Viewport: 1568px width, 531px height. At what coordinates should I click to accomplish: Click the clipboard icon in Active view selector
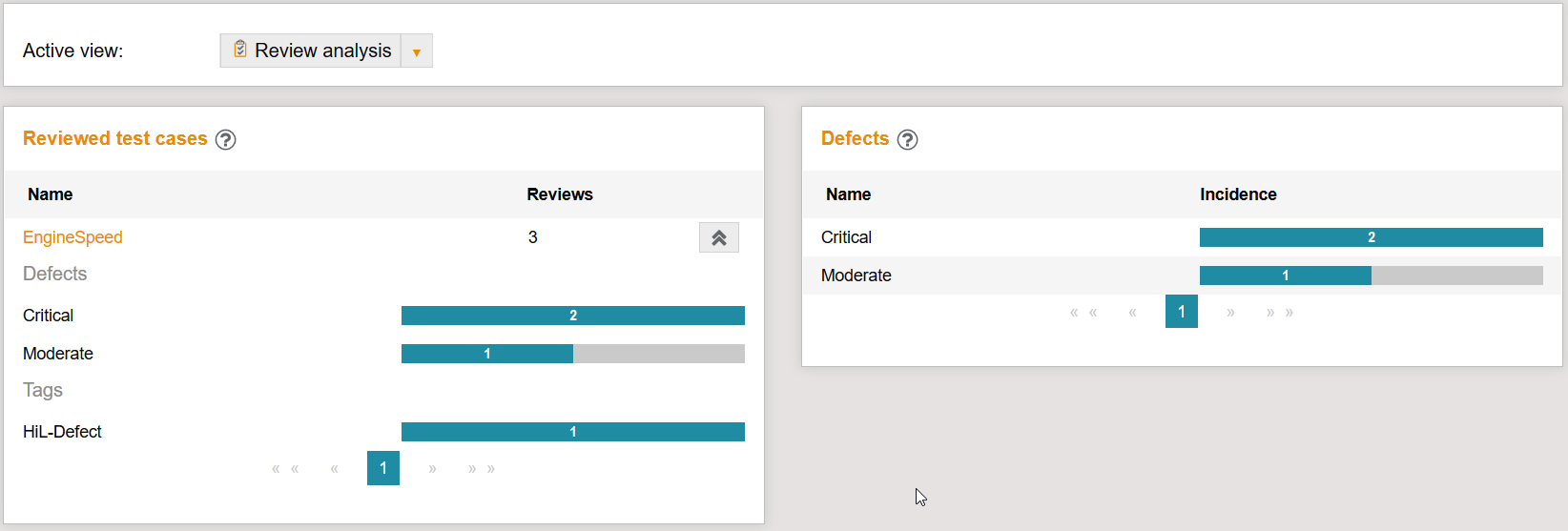(240, 50)
